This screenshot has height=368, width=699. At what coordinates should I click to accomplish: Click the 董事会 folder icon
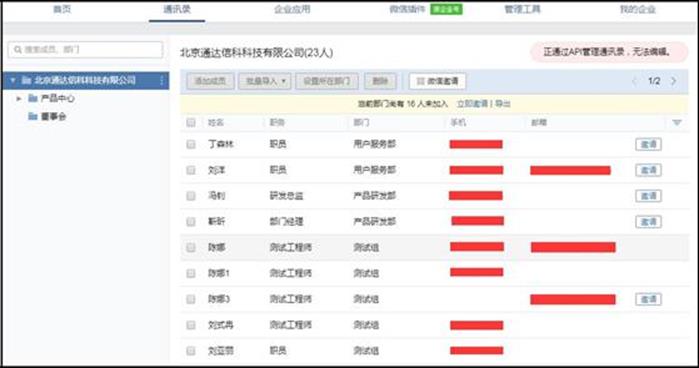[x=33, y=116]
